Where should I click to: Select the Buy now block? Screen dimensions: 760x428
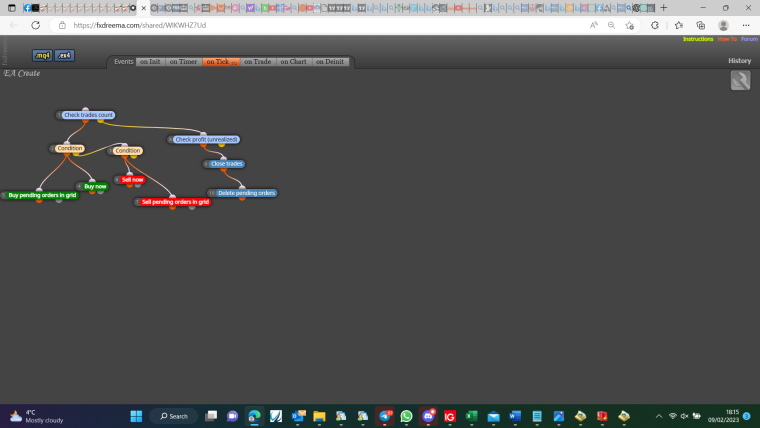tap(93, 186)
